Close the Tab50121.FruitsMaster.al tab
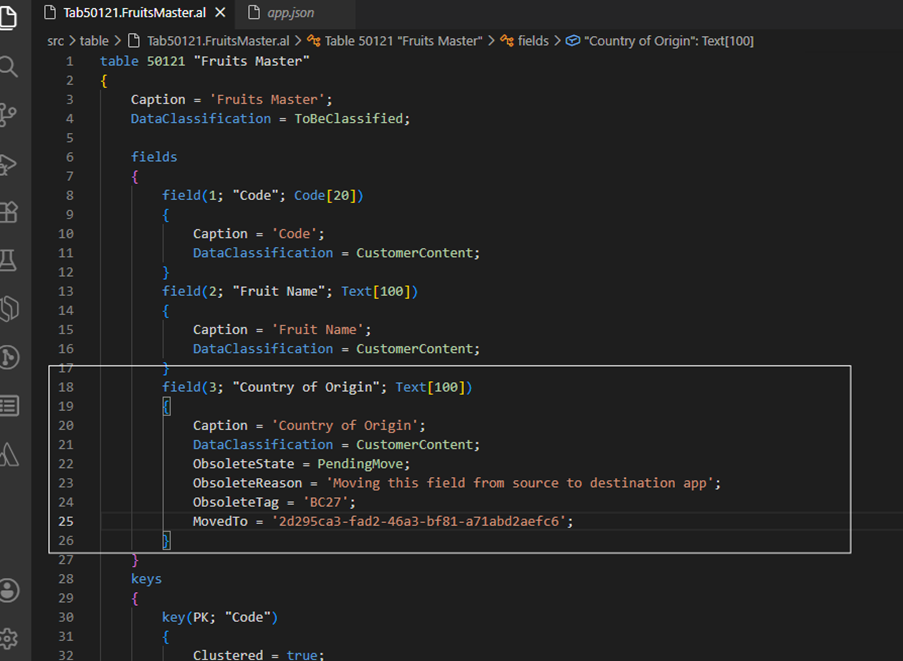 [220, 13]
